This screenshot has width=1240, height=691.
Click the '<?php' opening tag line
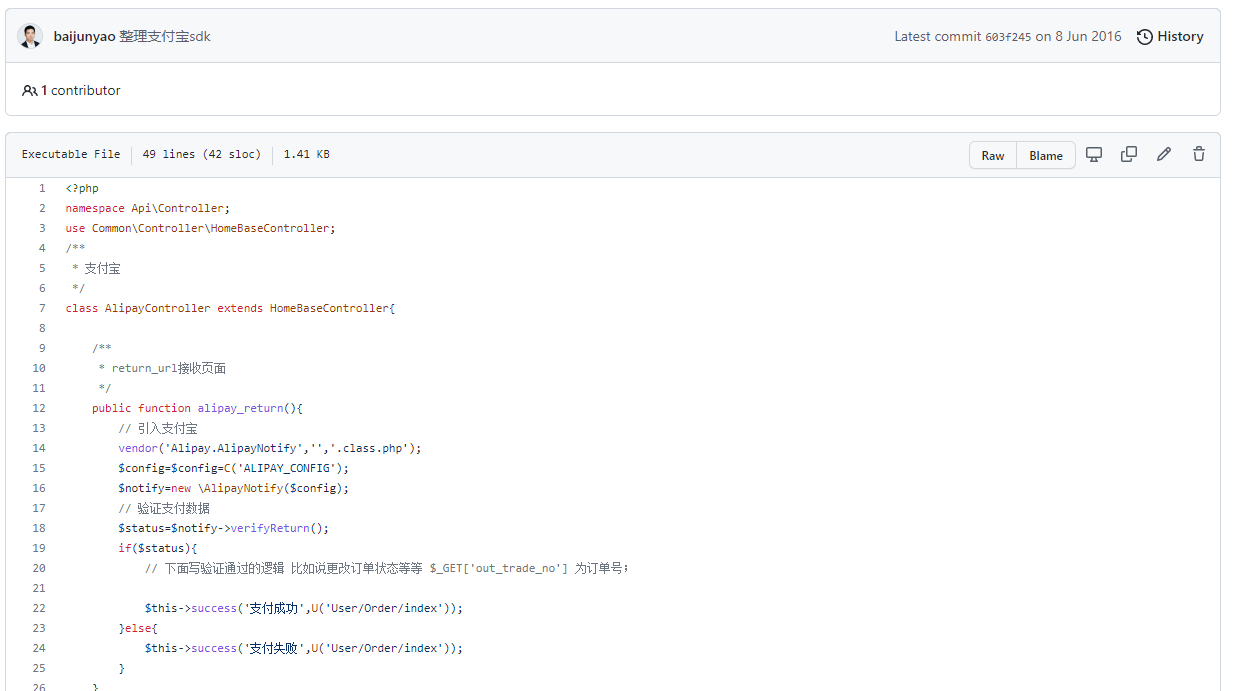pyautogui.click(x=82, y=188)
